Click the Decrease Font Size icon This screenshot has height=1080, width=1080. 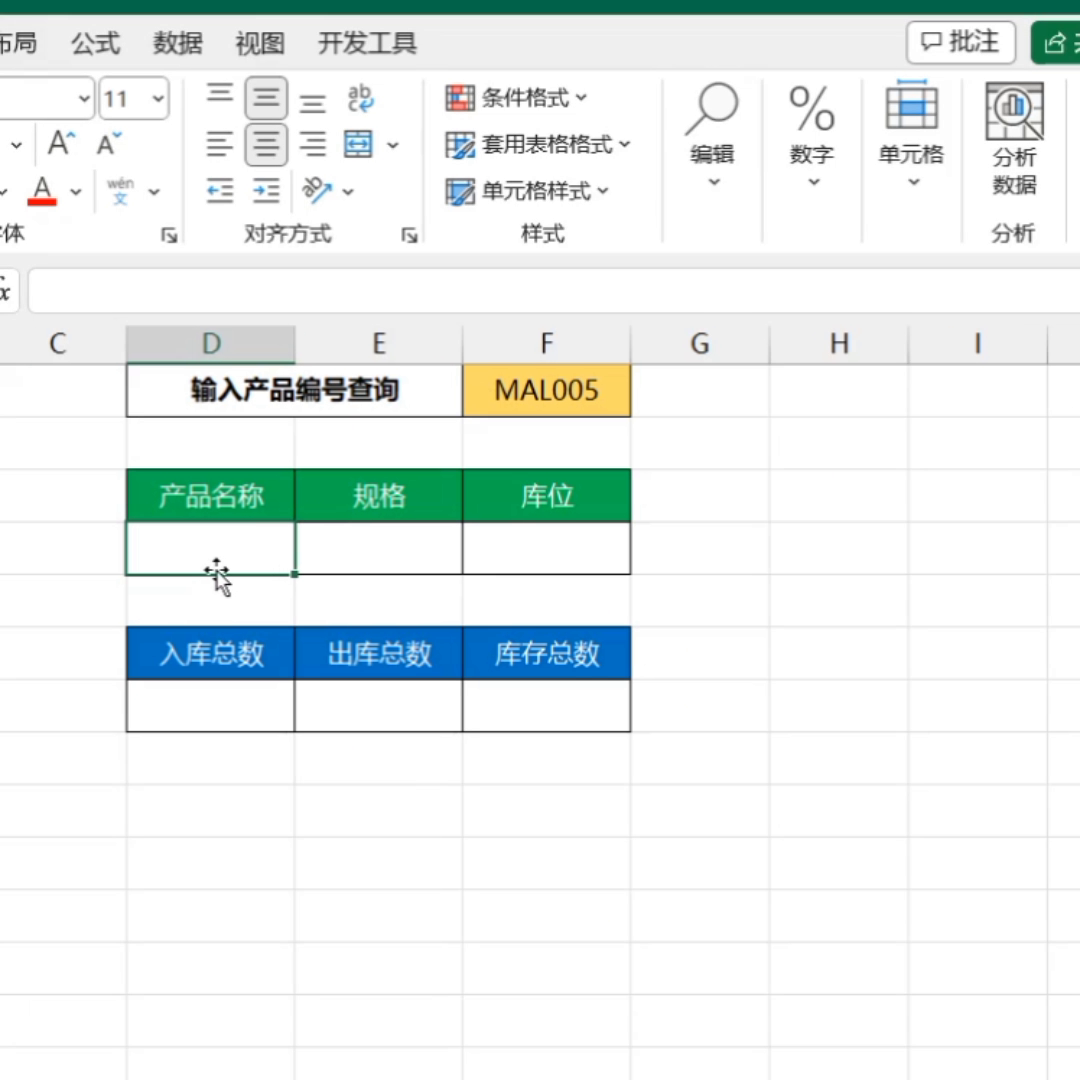(104, 144)
